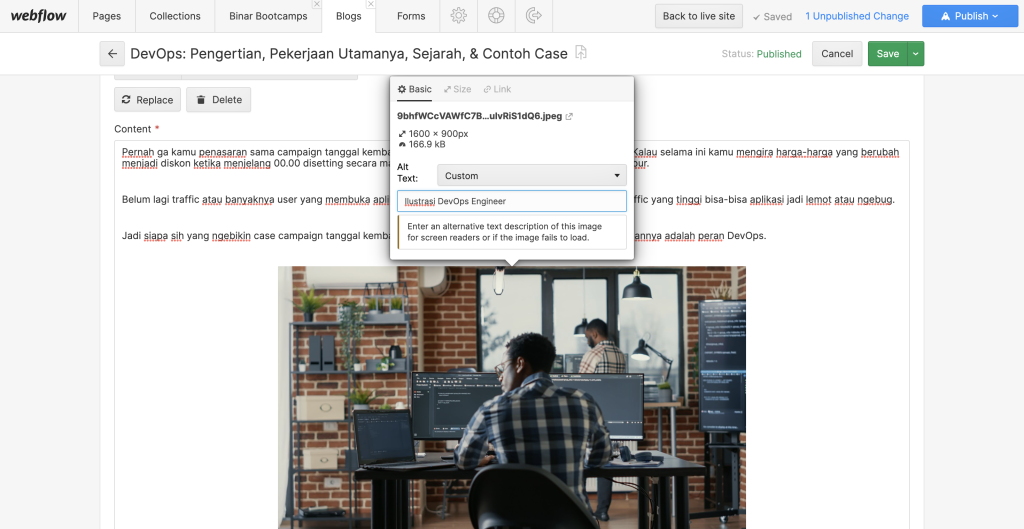Screen dimensions: 1024x529
Task: Click the 166.9 kB file size text
Action: pyautogui.click(x=427, y=144)
